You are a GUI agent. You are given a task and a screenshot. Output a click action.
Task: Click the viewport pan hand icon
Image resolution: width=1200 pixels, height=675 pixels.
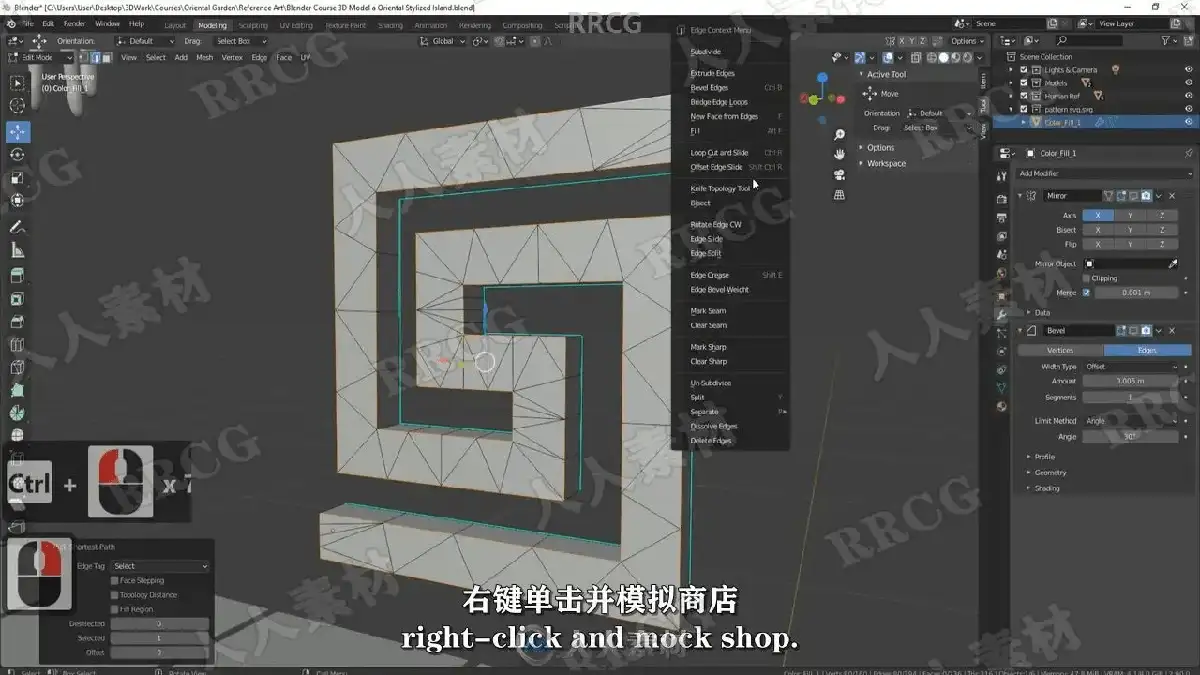[840, 154]
